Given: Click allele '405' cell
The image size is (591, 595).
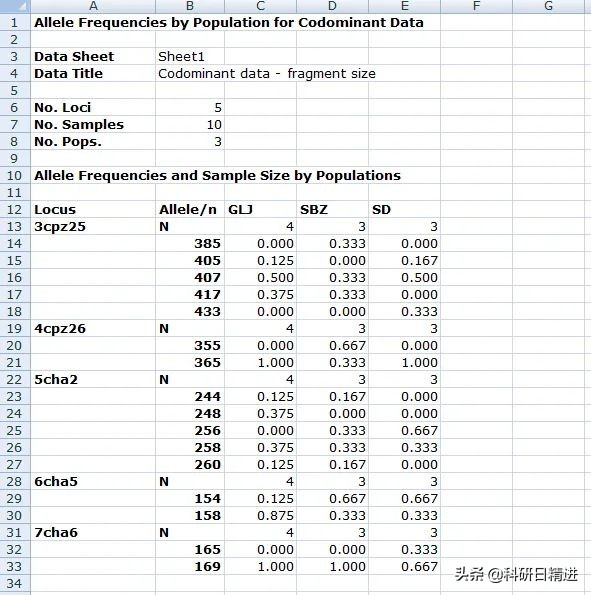Looking at the screenshot, I should (190, 261).
